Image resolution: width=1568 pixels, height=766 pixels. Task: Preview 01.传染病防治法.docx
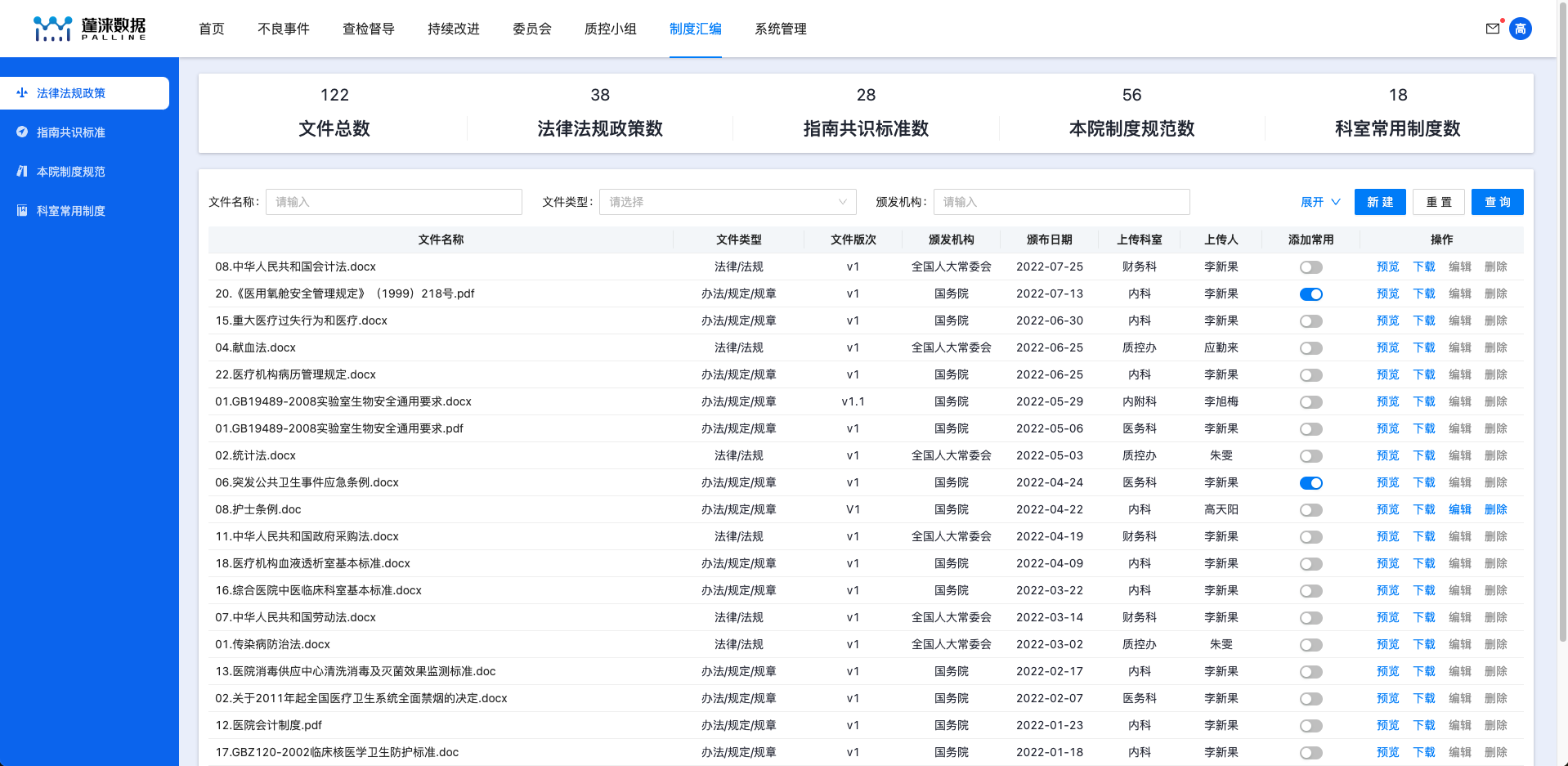pos(1388,644)
